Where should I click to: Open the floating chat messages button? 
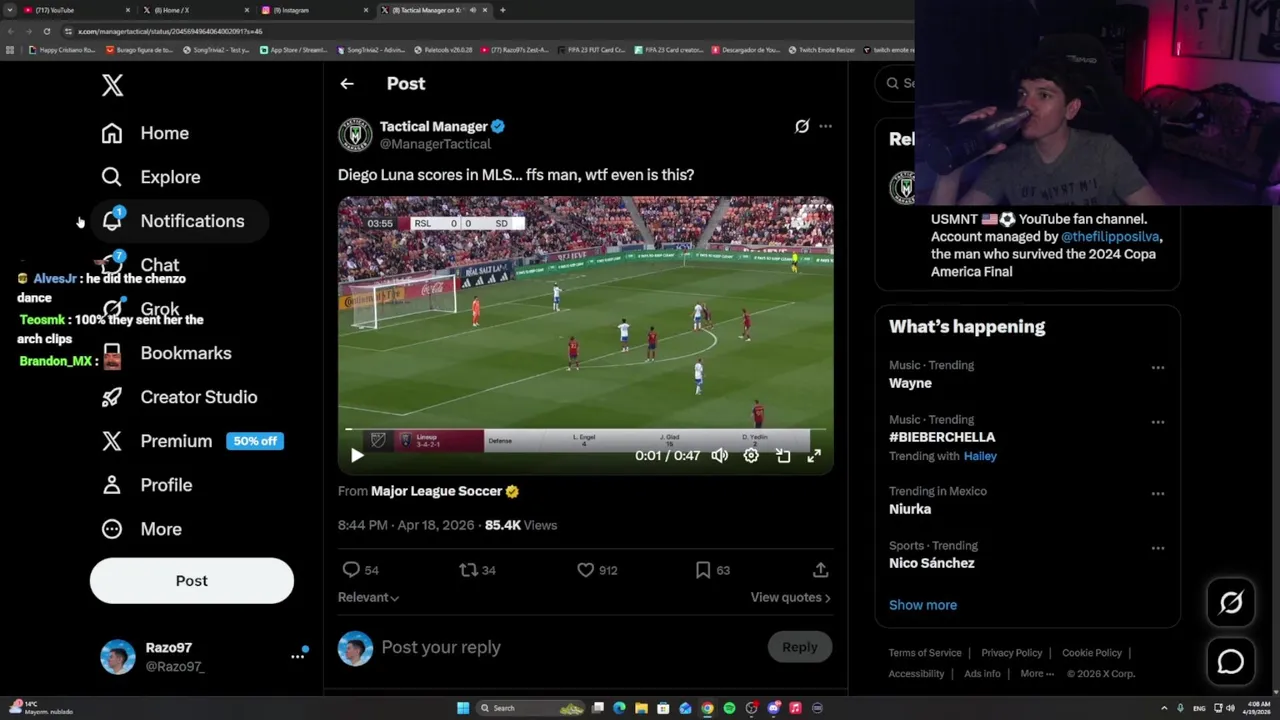[1231, 662]
